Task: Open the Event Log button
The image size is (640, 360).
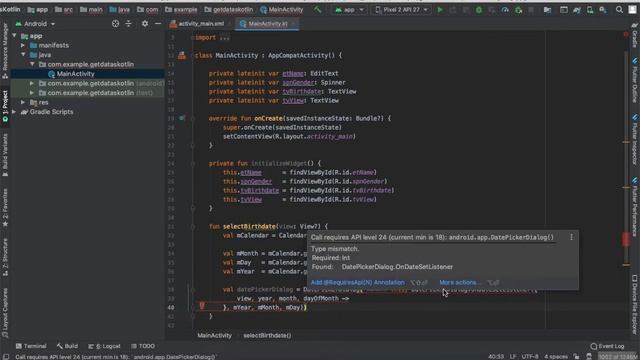Action: tap(607, 346)
